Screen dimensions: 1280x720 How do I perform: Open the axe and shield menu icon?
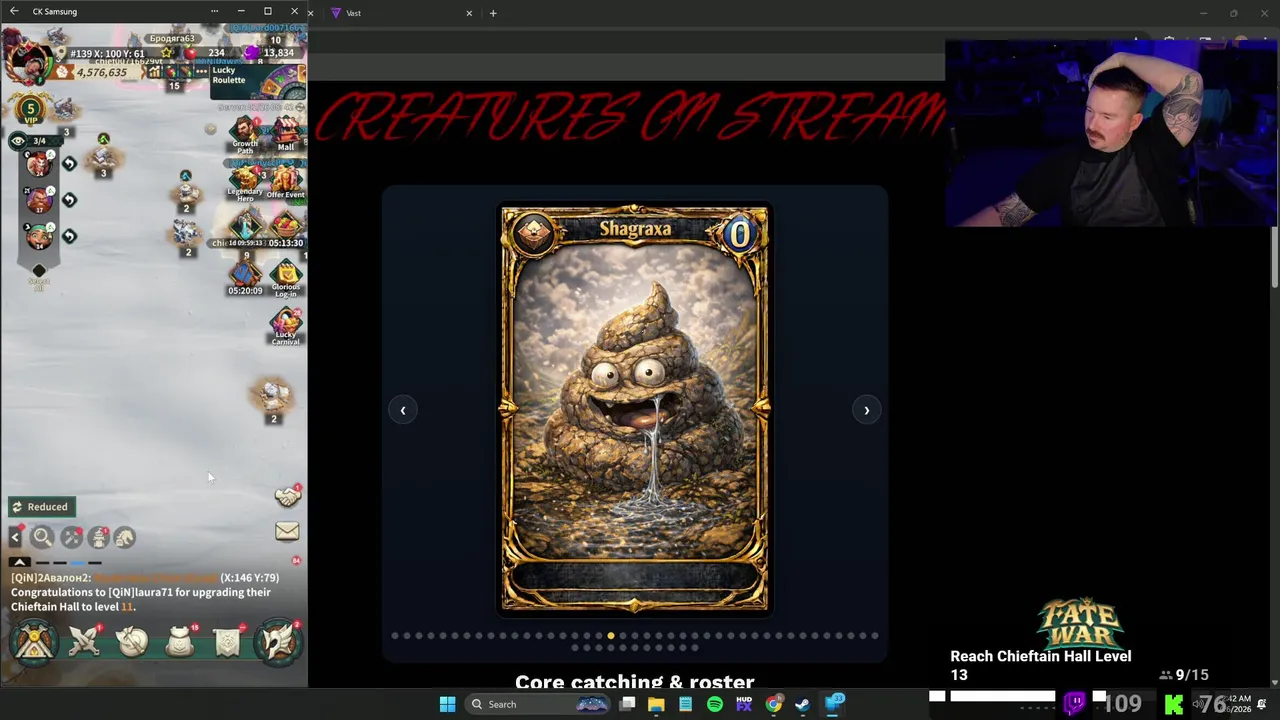(132, 642)
